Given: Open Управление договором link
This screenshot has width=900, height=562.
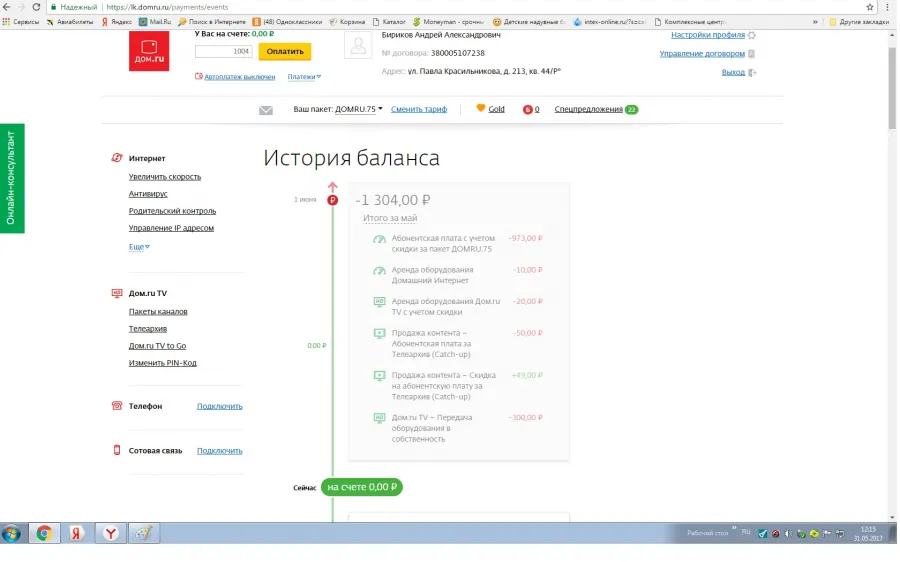Looking at the screenshot, I should pos(702,53).
